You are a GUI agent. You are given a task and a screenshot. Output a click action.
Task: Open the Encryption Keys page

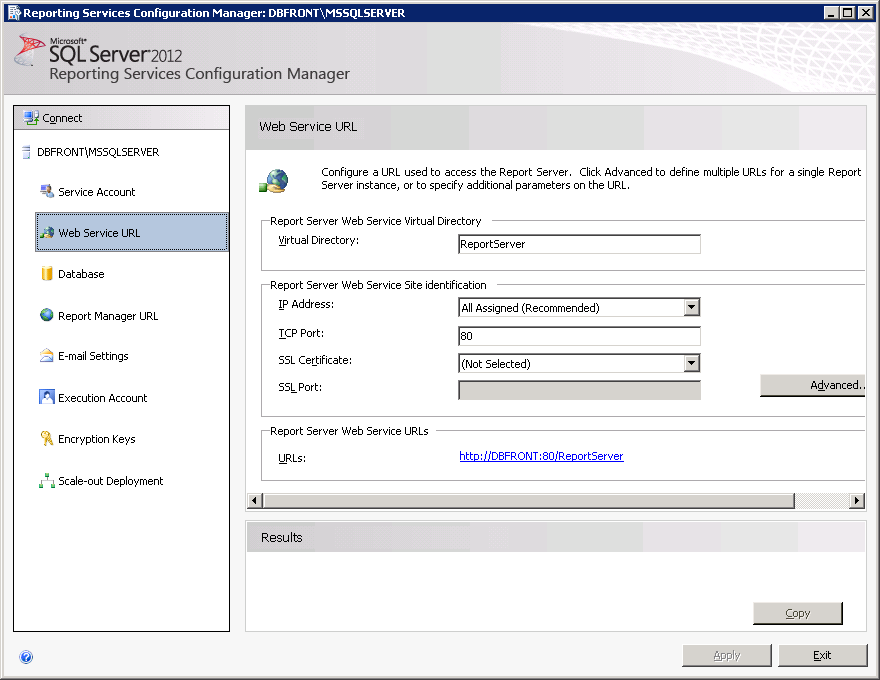click(97, 439)
